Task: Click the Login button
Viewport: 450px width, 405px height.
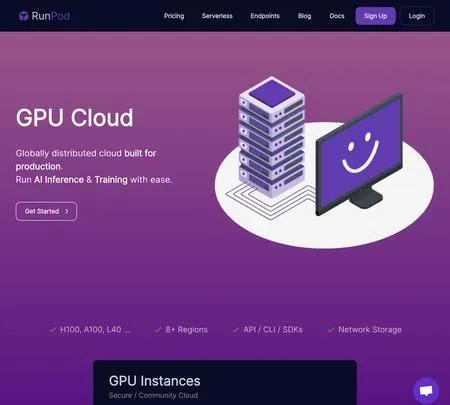Action: click(x=417, y=16)
